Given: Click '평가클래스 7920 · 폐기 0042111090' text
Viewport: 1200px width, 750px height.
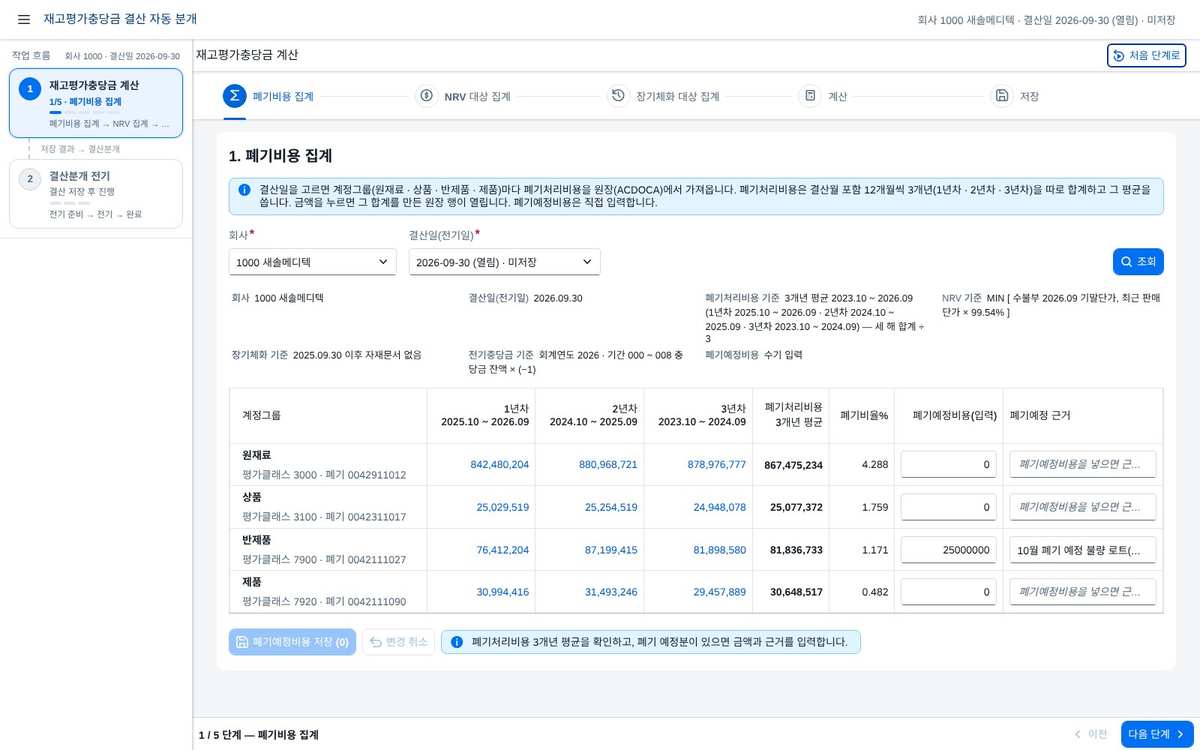Looking at the screenshot, I should click(x=324, y=601).
